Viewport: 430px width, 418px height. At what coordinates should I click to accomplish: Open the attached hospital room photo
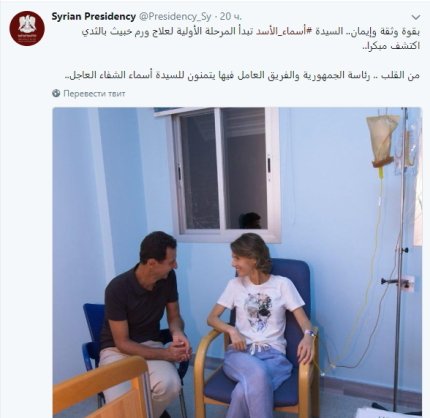tap(237, 262)
